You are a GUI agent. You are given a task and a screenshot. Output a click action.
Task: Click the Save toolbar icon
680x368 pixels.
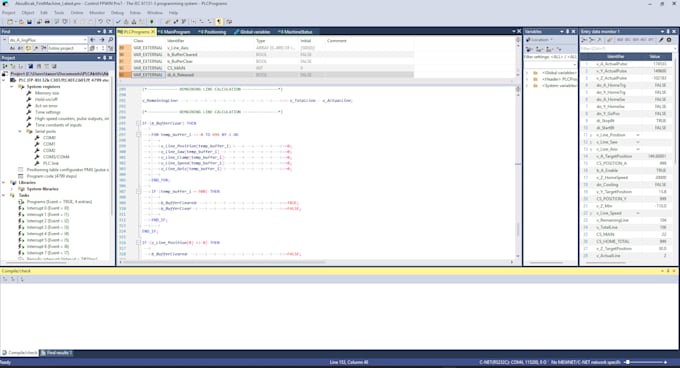(x=29, y=21)
